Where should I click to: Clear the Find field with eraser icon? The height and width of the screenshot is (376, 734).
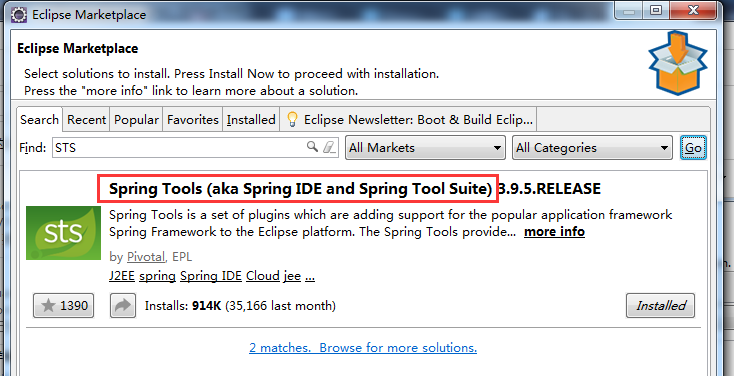coord(329,147)
